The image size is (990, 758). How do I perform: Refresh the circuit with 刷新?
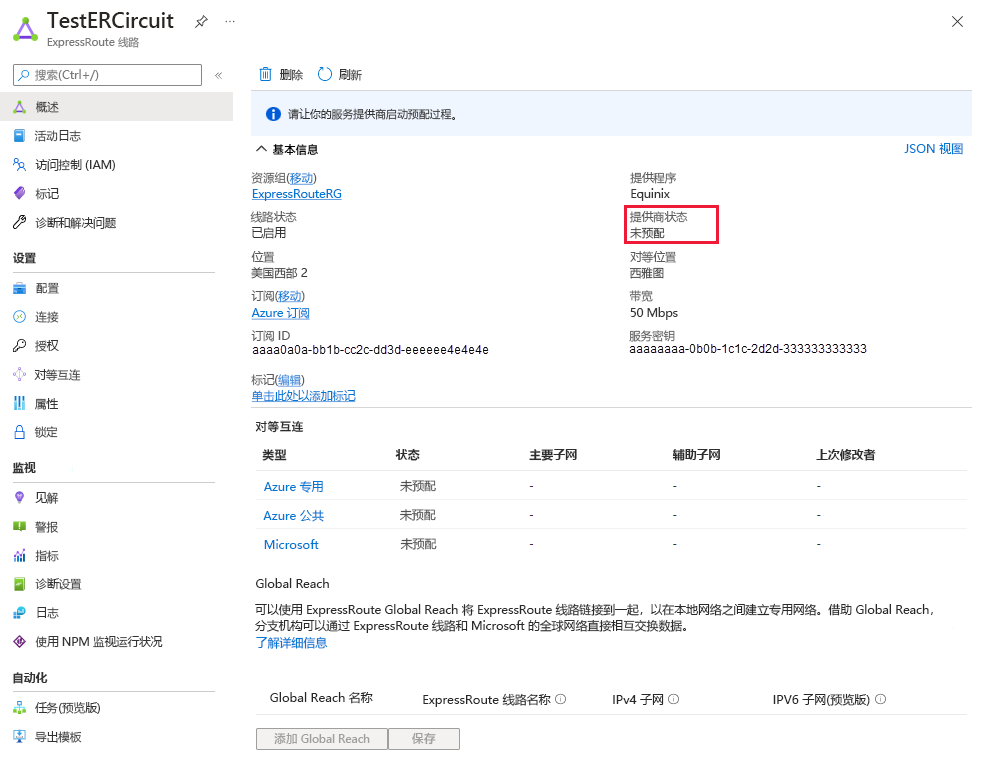tap(340, 73)
